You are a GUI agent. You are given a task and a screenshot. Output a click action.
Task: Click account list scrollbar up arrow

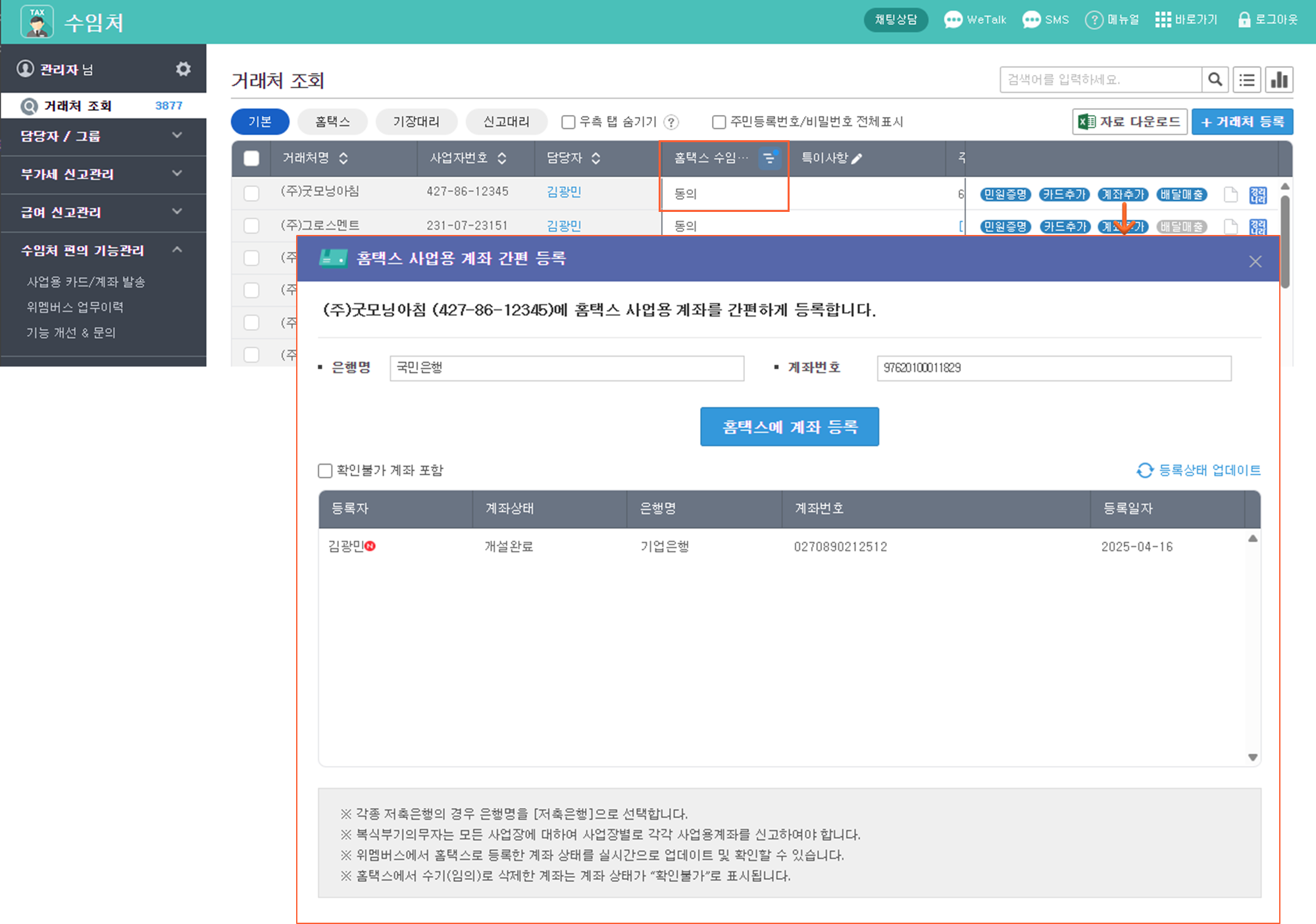click(1253, 538)
